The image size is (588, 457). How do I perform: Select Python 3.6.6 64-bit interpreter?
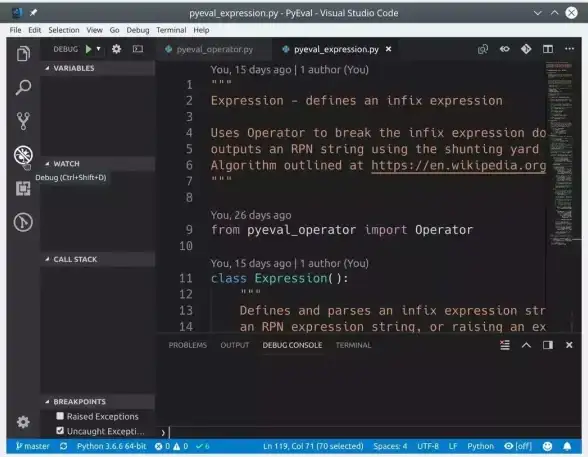111,446
